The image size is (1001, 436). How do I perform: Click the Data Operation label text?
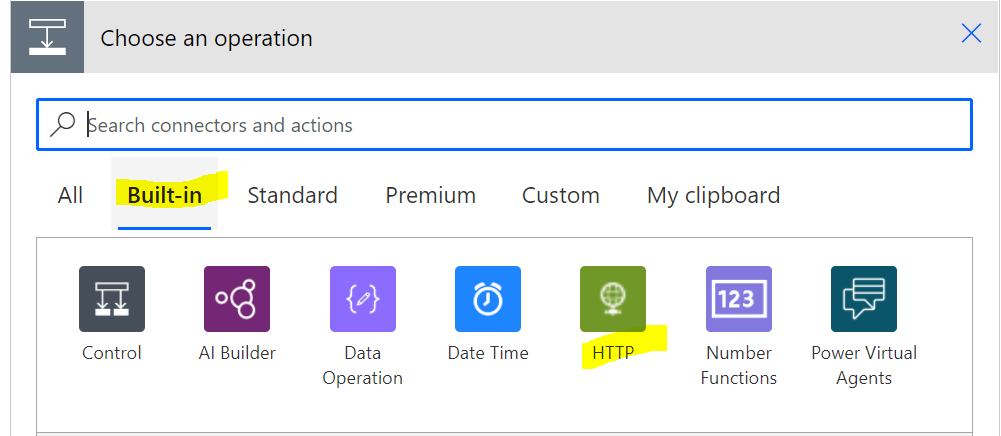pyautogui.click(x=363, y=365)
